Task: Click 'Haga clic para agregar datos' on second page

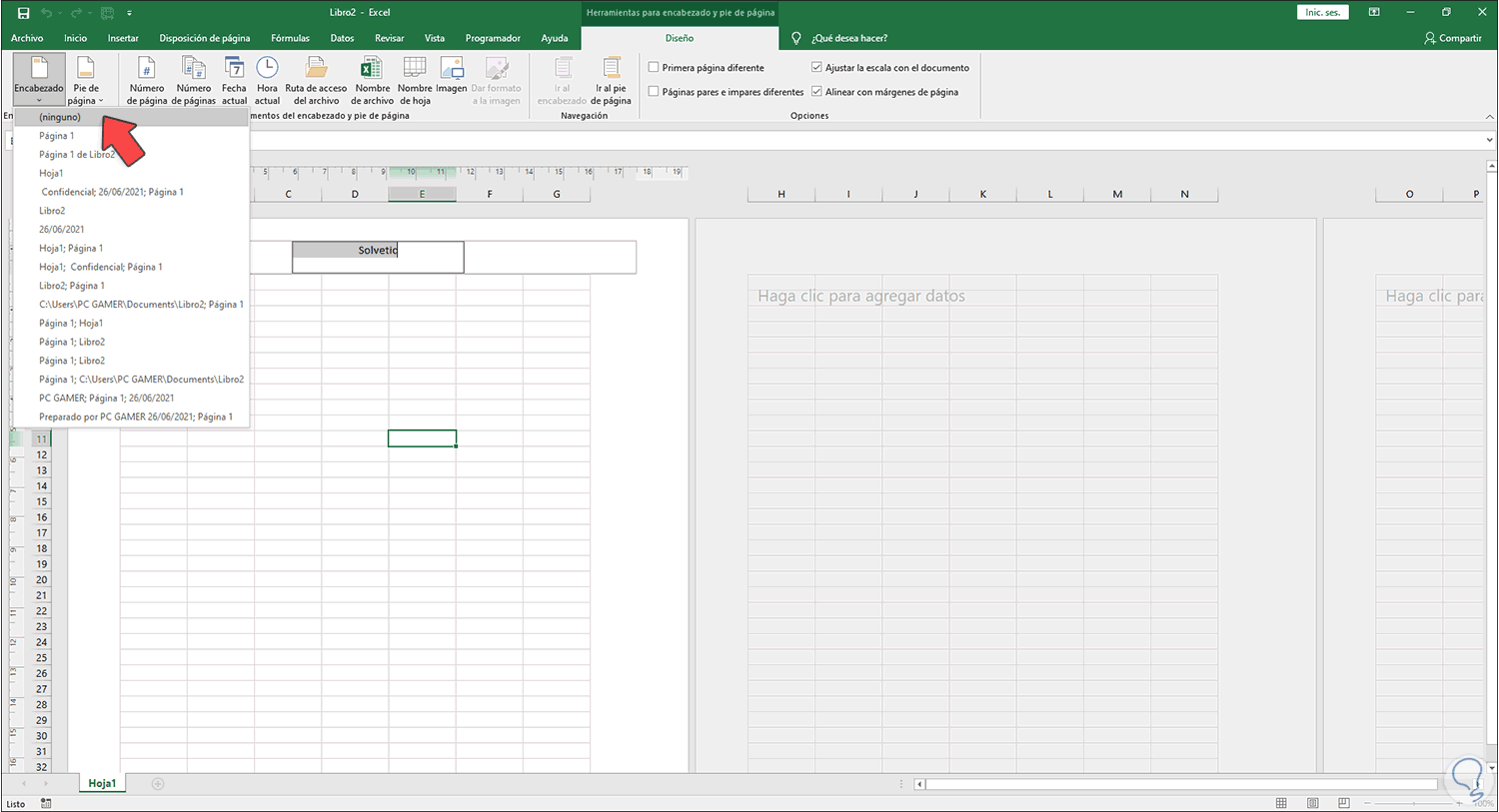Action: 861,296
